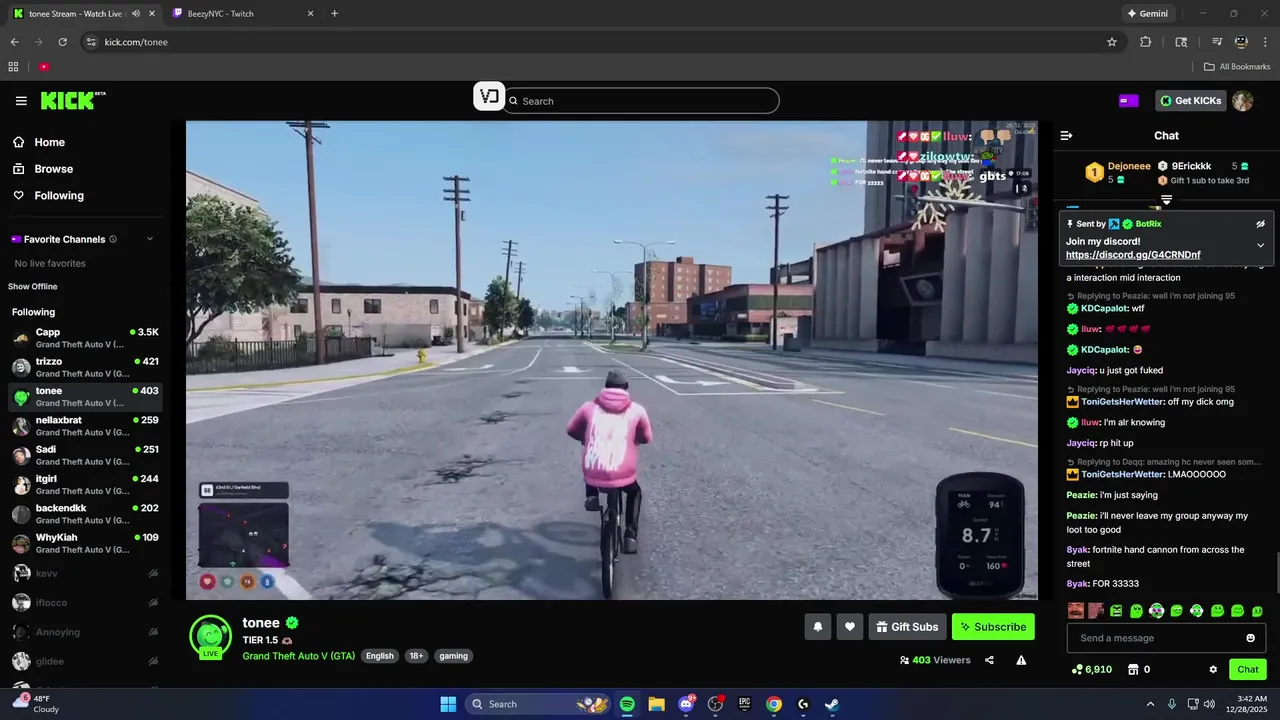
Task: Focus the Kick search field
Action: click(641, 101)
